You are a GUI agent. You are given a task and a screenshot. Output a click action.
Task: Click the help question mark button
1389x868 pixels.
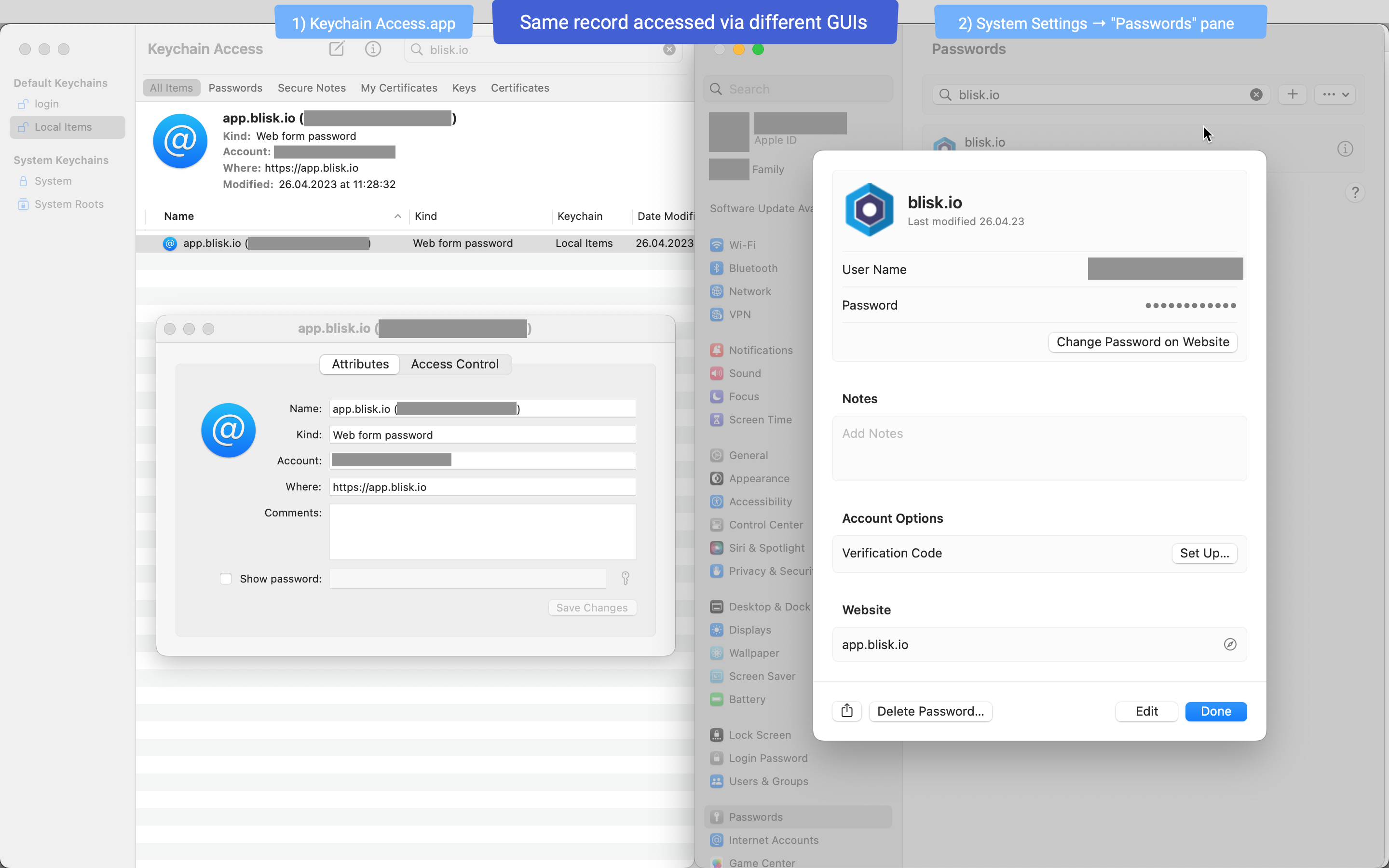point(1355,193)
